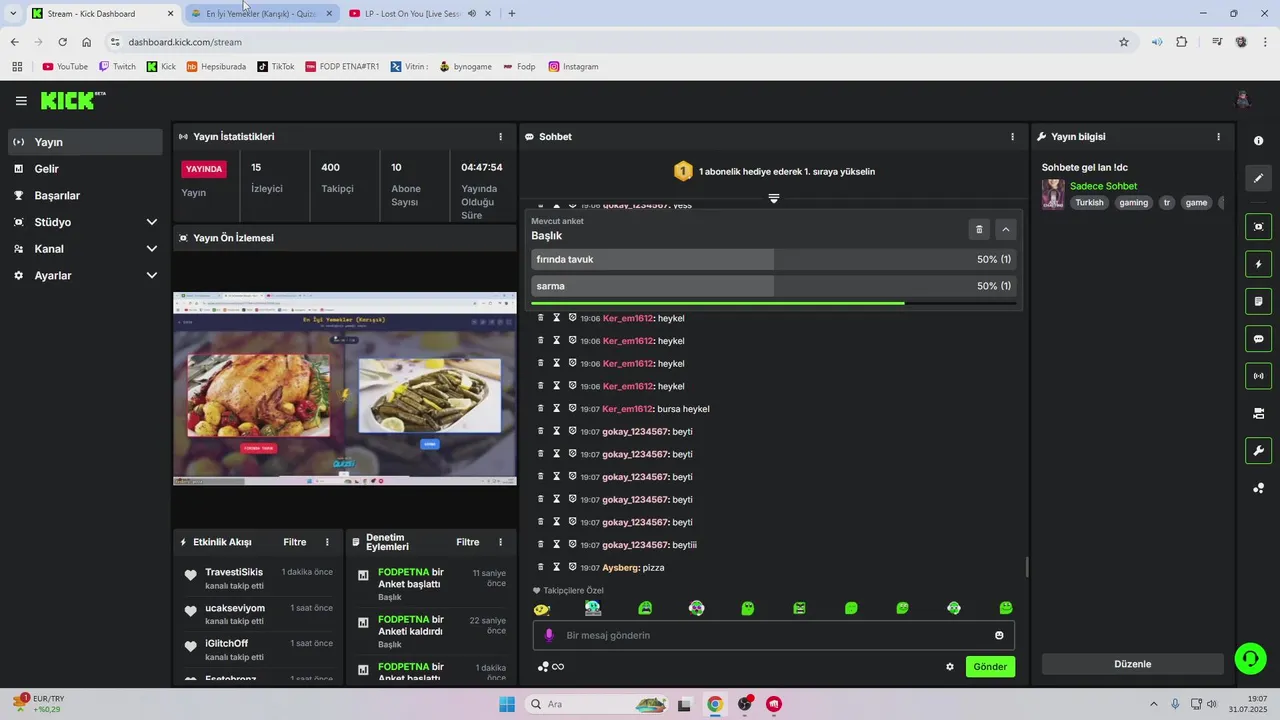The width and height of the screenshot is (1280, 720).
Task: Click the 'fırında tavuk' poll option bar
Action: (x=774, y=260)
